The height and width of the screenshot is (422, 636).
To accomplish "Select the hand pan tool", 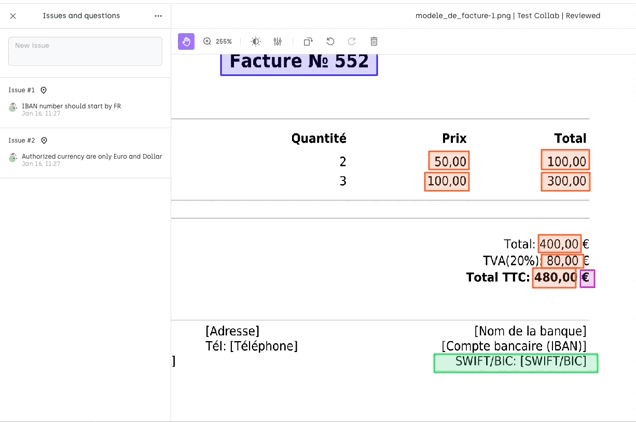I will coord(186,41).
